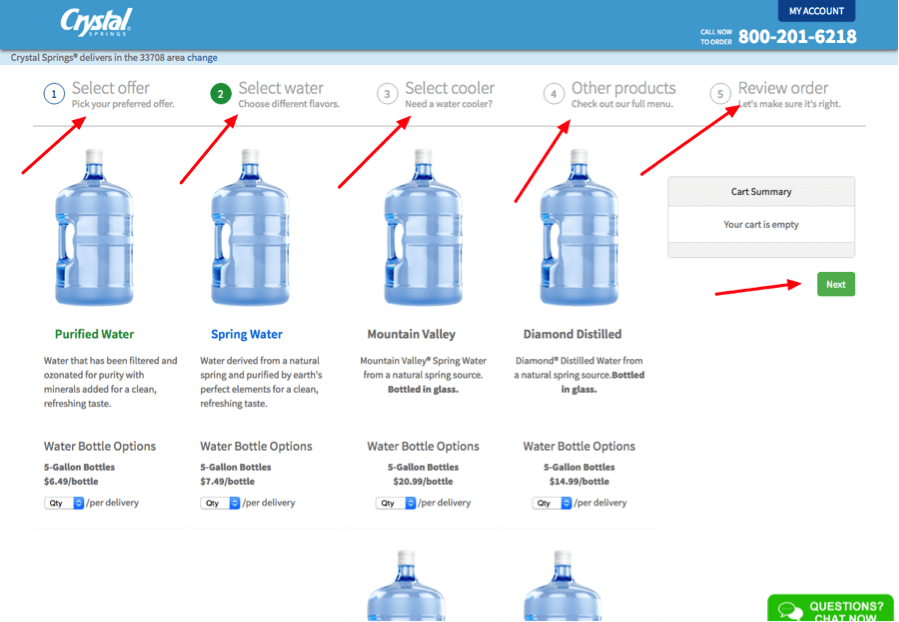Open the Mountain Valley Qty dropdown
Screen dimensions: 899x622
[396, 503]
